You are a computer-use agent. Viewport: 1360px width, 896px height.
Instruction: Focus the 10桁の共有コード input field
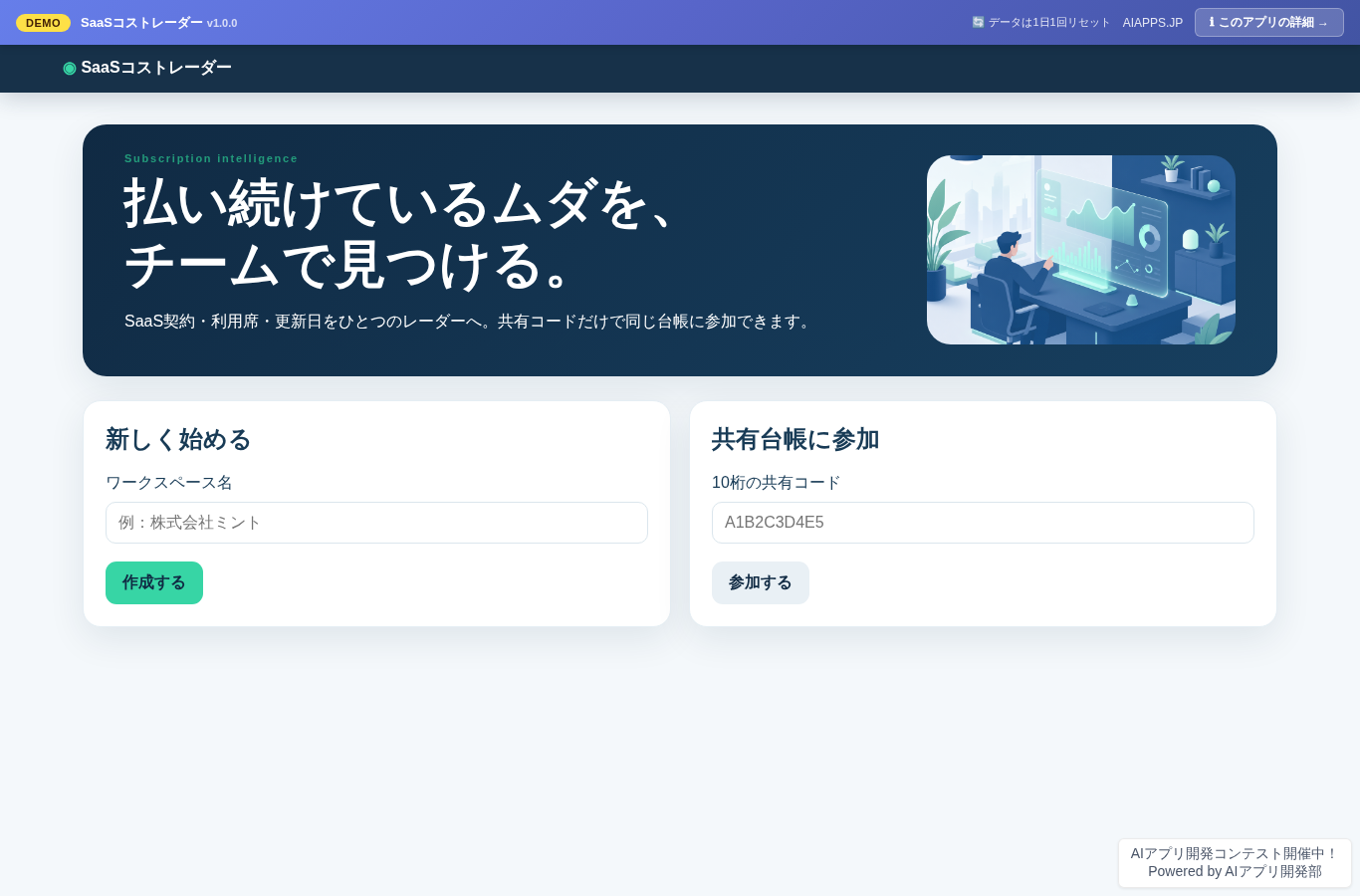pyautogui.click(x=983, y=523)
